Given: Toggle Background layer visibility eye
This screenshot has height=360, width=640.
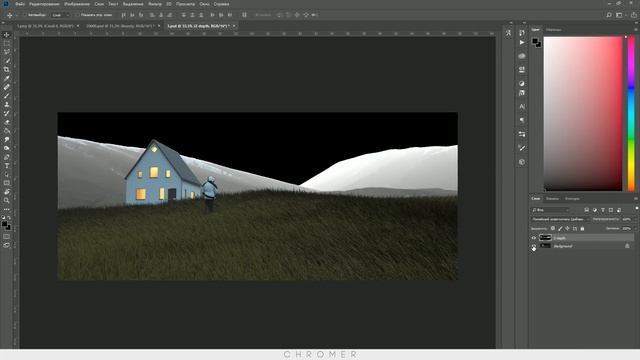Looking at the screenshot, I should click(x=533, y=246).
